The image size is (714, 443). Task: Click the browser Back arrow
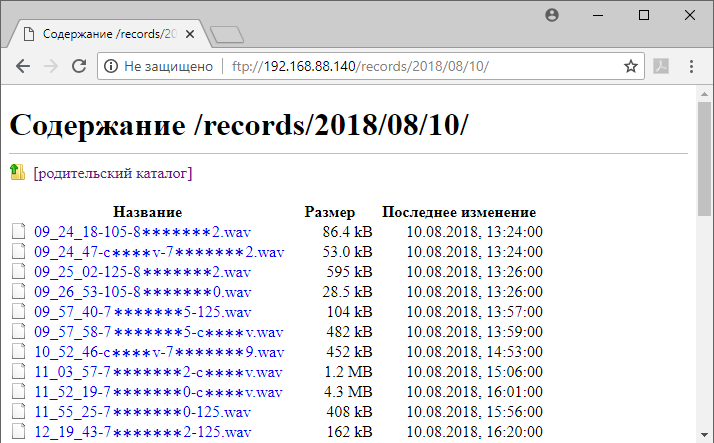[x=22, y=67]
